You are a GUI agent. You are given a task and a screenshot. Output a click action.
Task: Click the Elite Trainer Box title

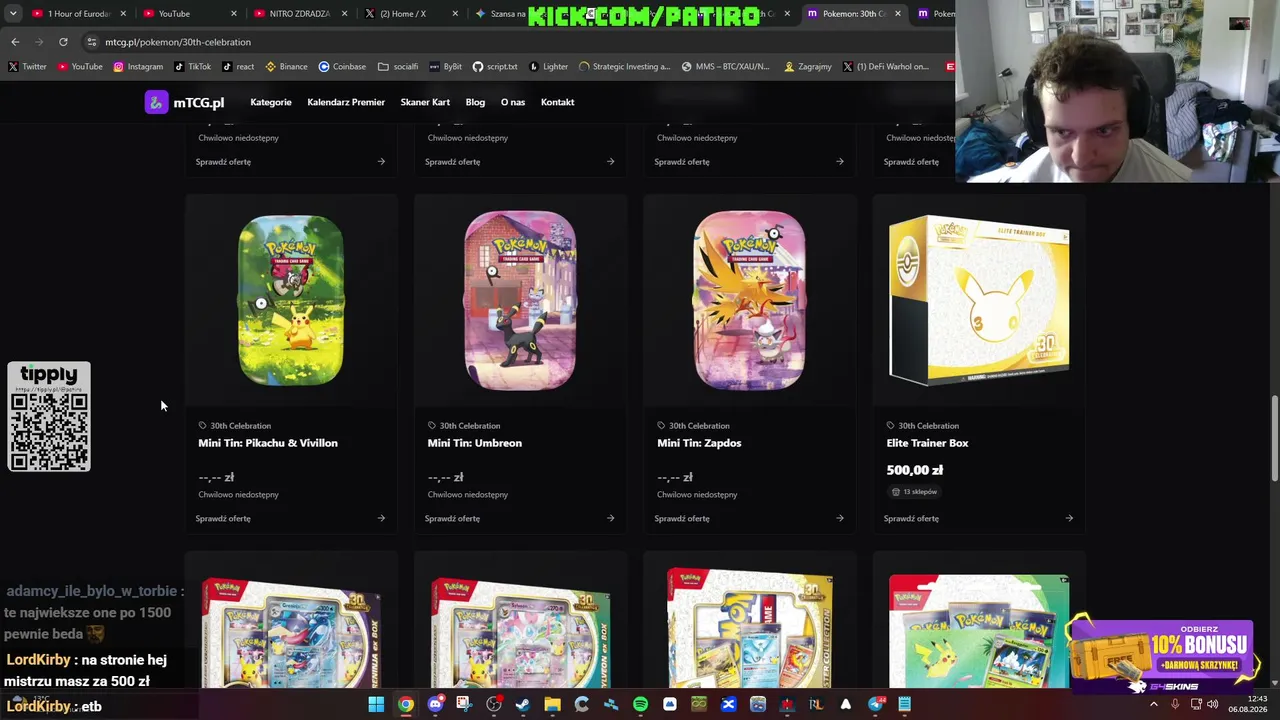tap(927, 443)
